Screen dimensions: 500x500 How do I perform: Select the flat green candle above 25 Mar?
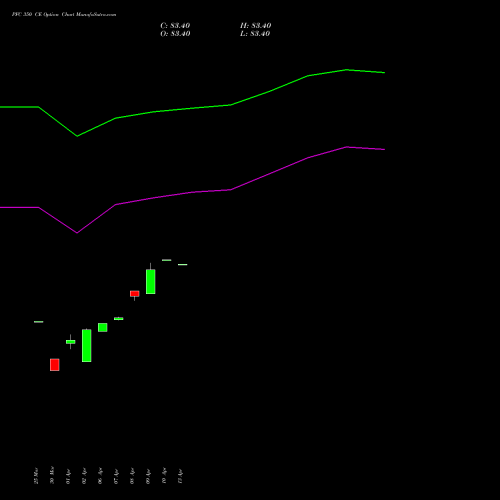(x=39, y=322)
